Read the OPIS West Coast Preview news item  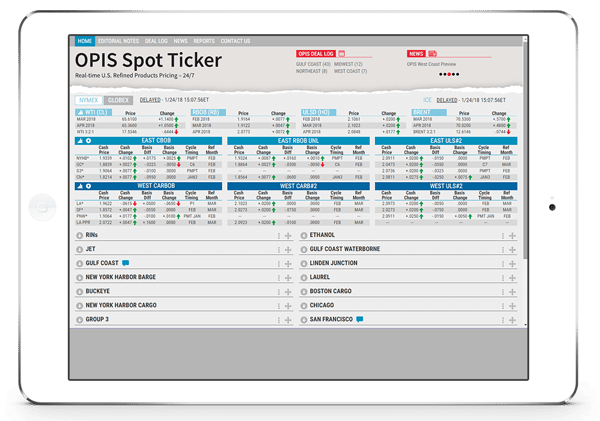431,64
